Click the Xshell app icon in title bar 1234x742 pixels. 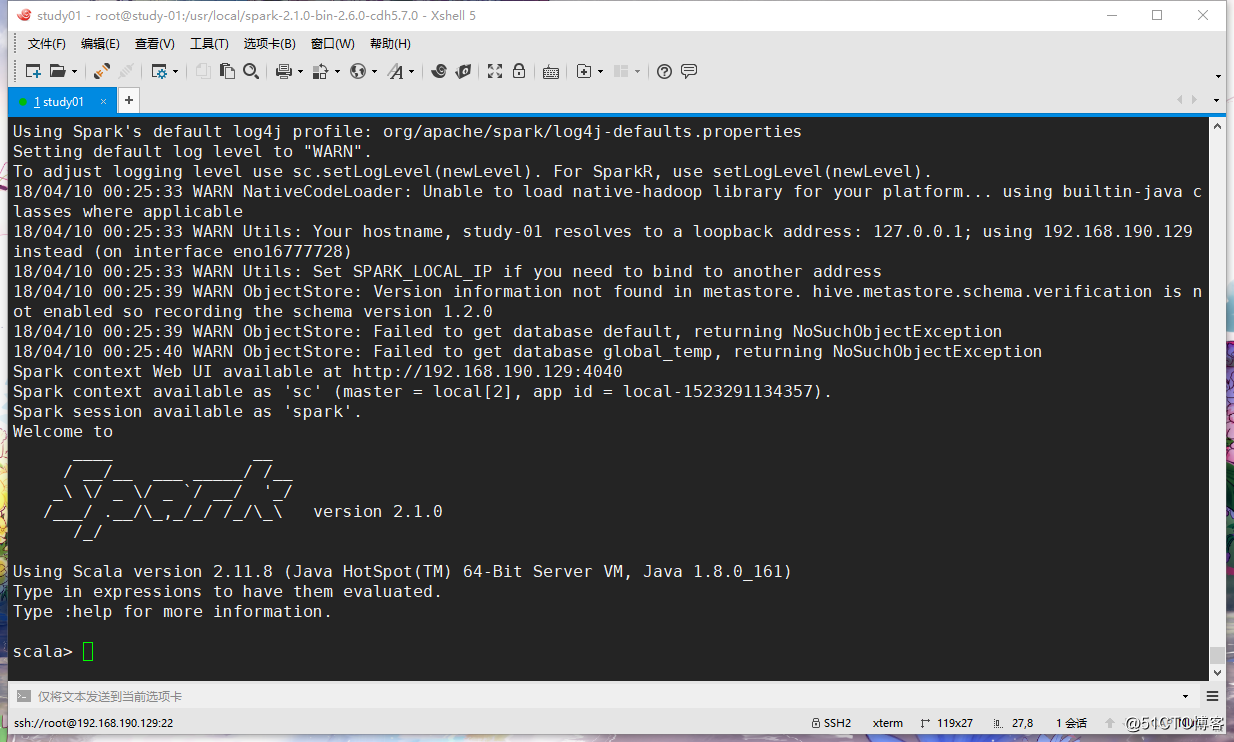pos(23,15)
